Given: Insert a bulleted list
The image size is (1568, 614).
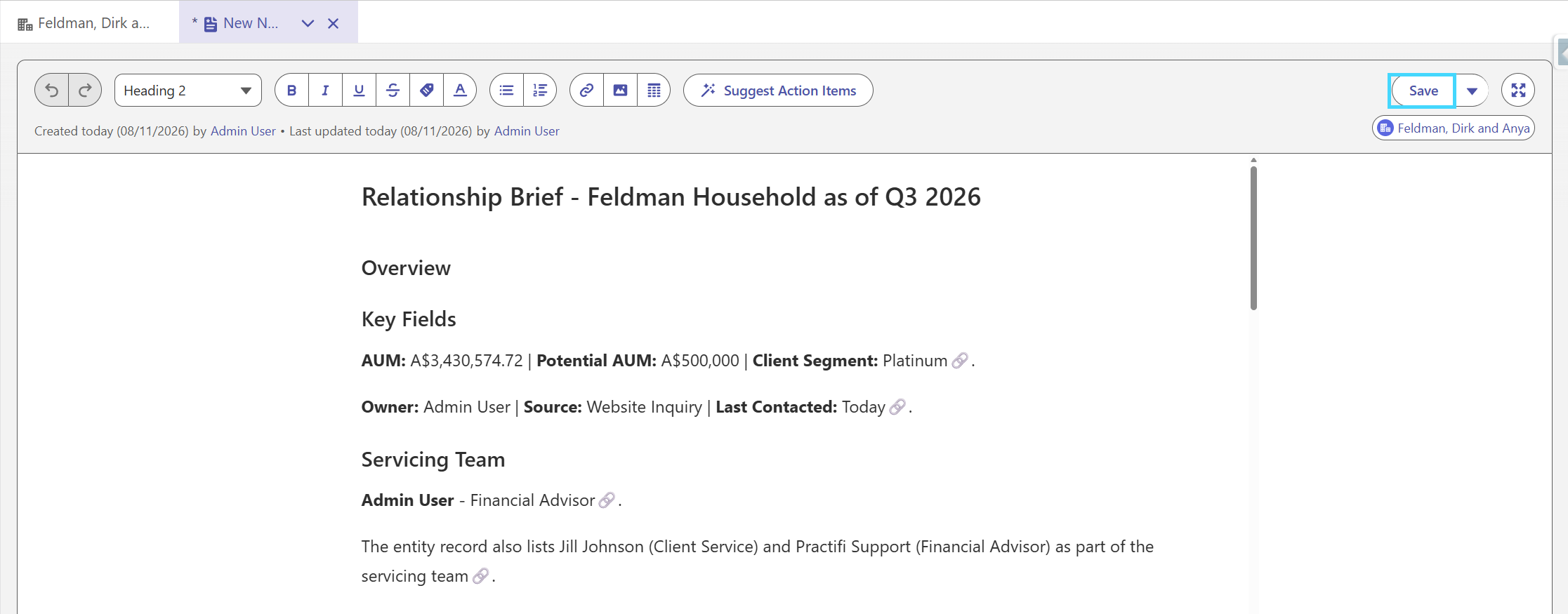Looking at the screenshot, I should pos(506,91).
